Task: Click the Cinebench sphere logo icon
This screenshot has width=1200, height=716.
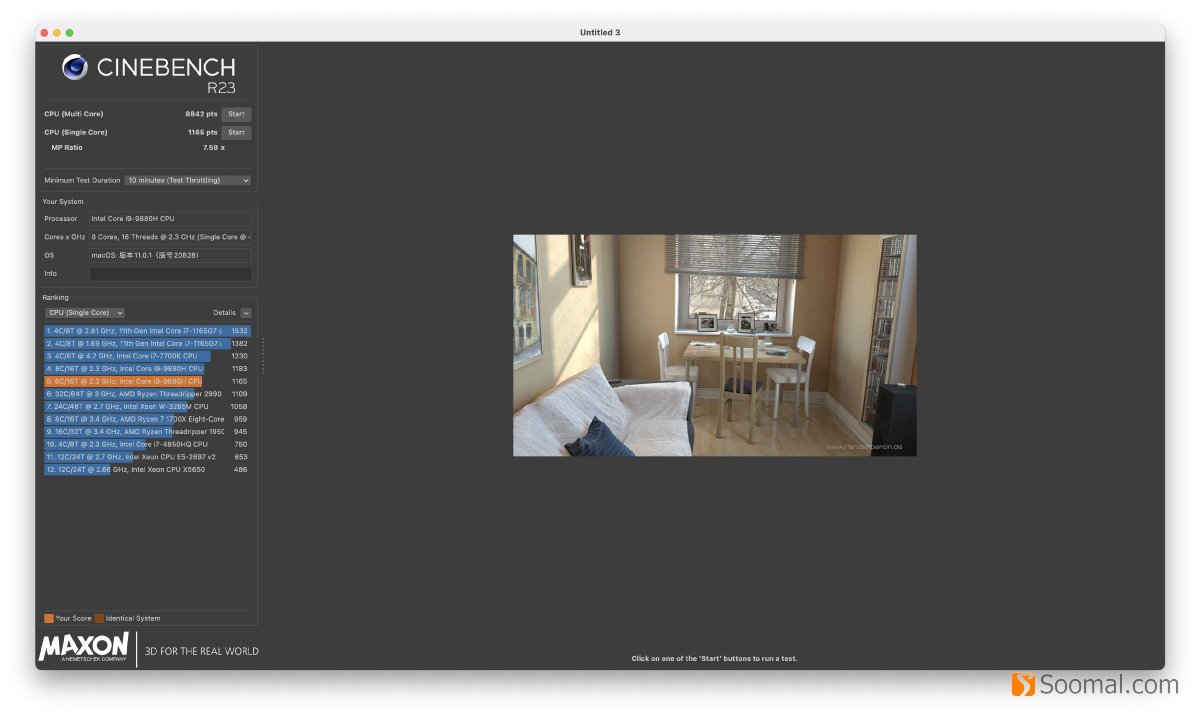Action: click(75, 67)
